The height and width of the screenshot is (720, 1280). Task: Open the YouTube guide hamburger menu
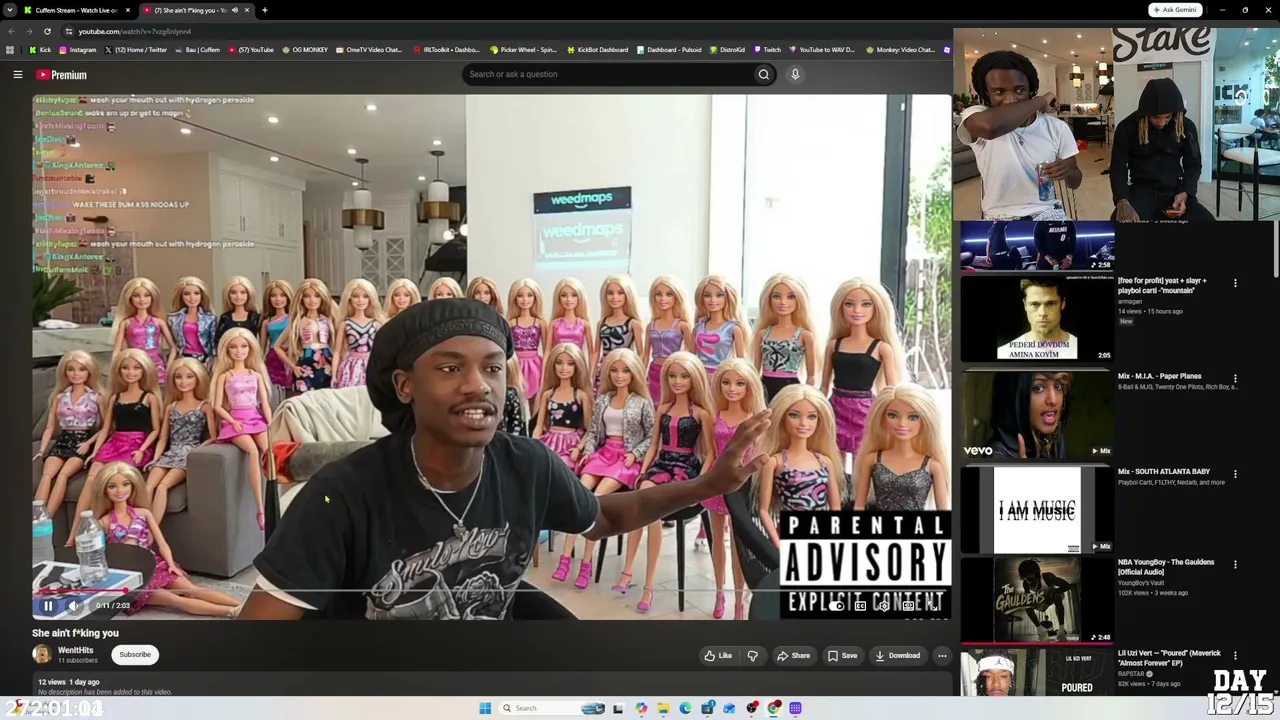coord(18,75)
